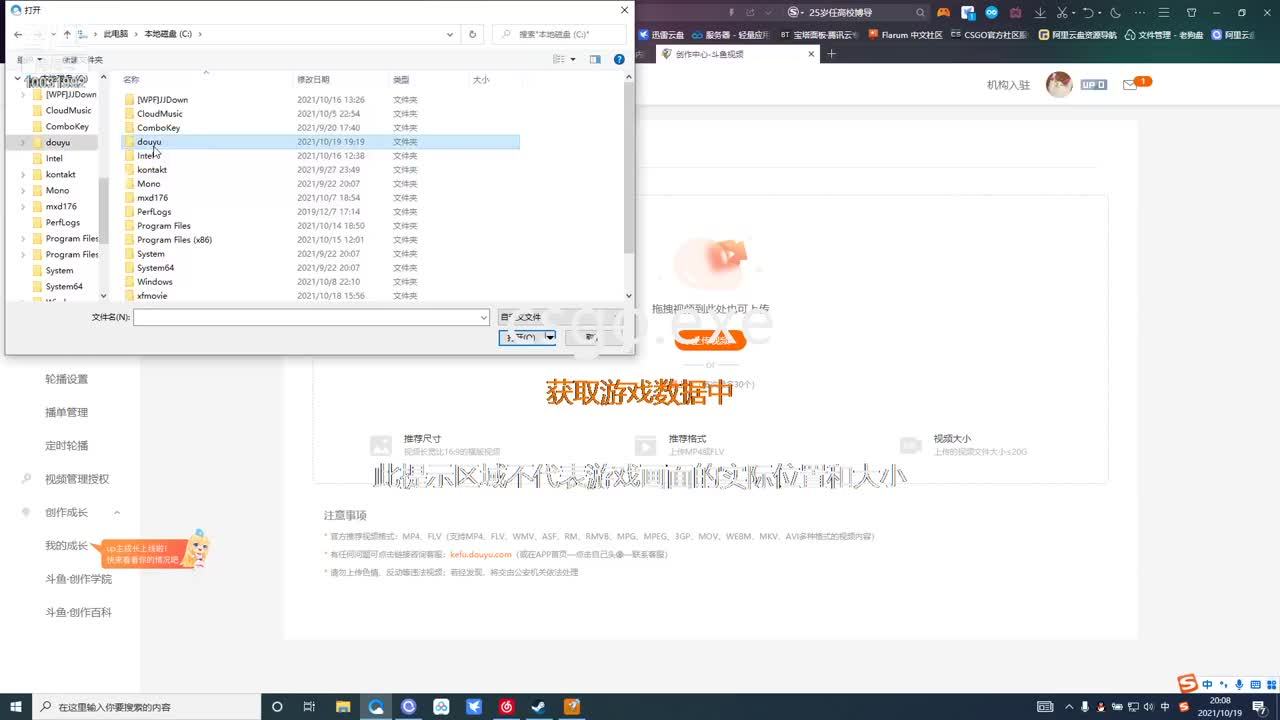1280x720 pixels.
Task: Click the undo closed tab icon
Action: point(1089,13)
